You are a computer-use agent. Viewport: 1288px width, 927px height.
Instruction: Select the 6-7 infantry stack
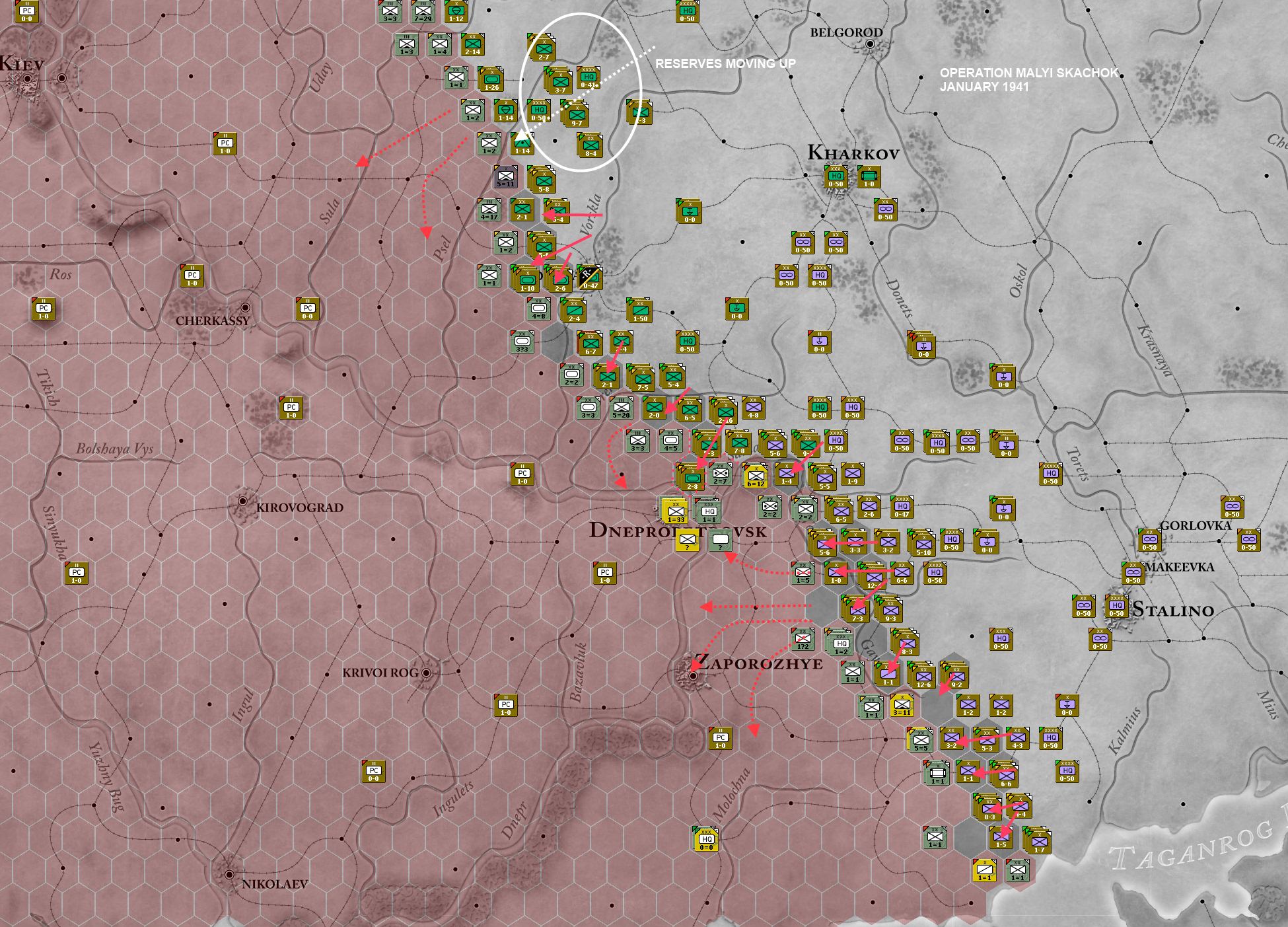click(590, 344)
